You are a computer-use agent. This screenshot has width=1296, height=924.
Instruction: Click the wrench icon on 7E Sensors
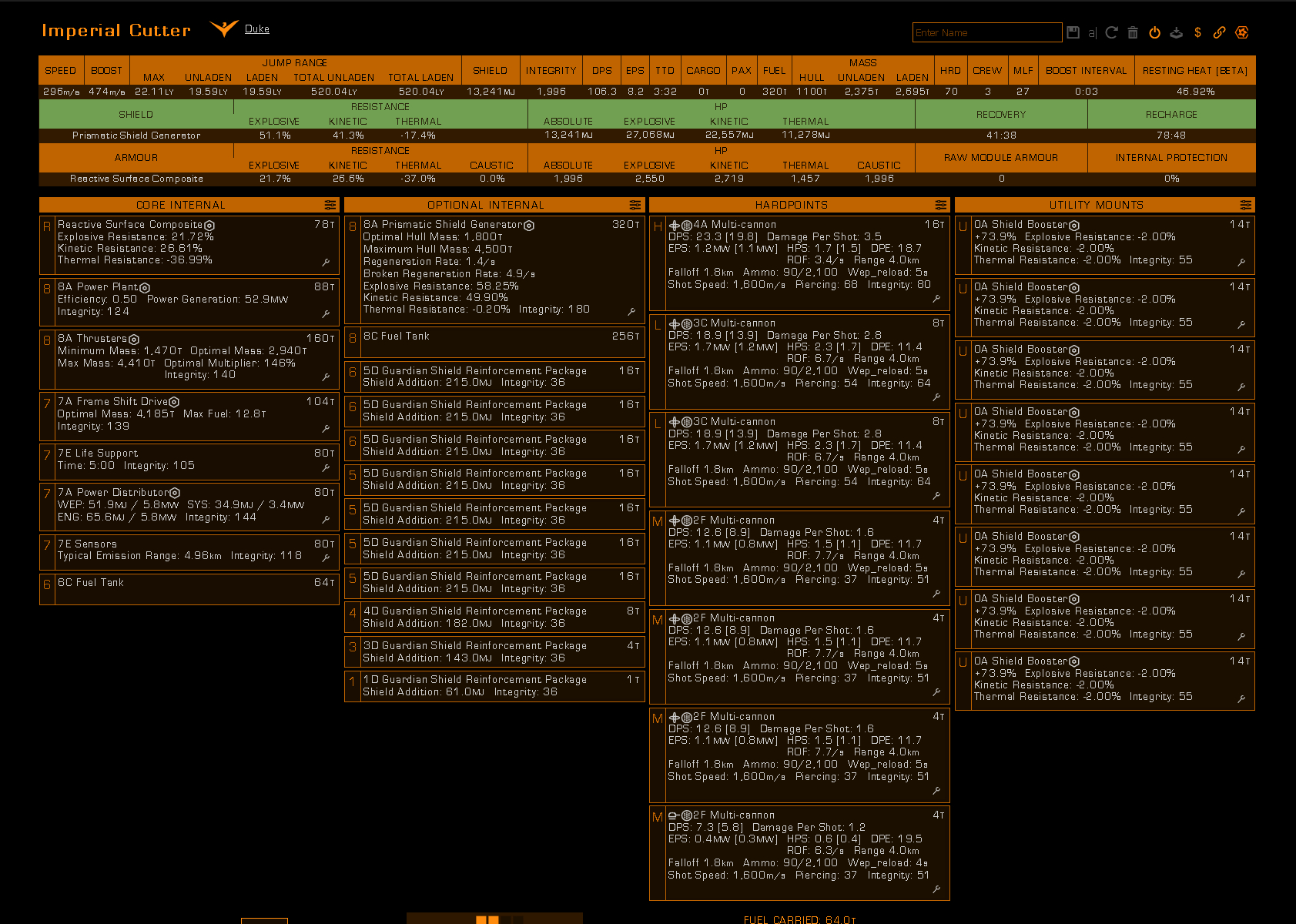tap(326, 558)
